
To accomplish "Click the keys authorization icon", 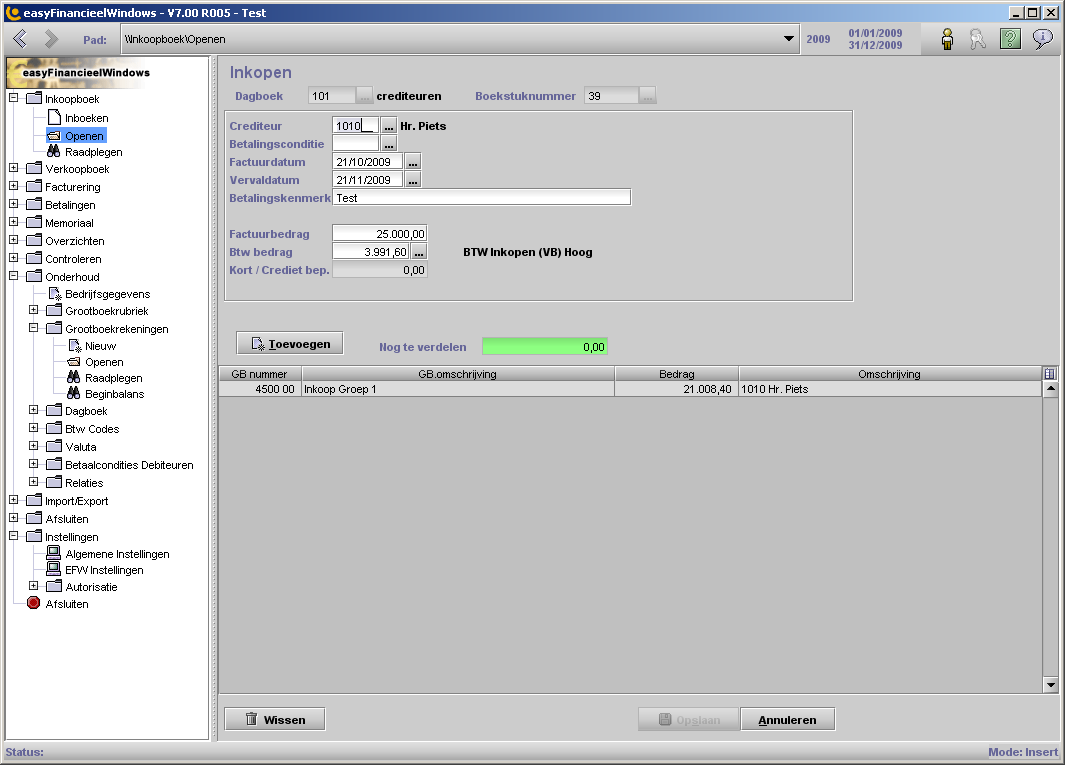I will (978, 39).
